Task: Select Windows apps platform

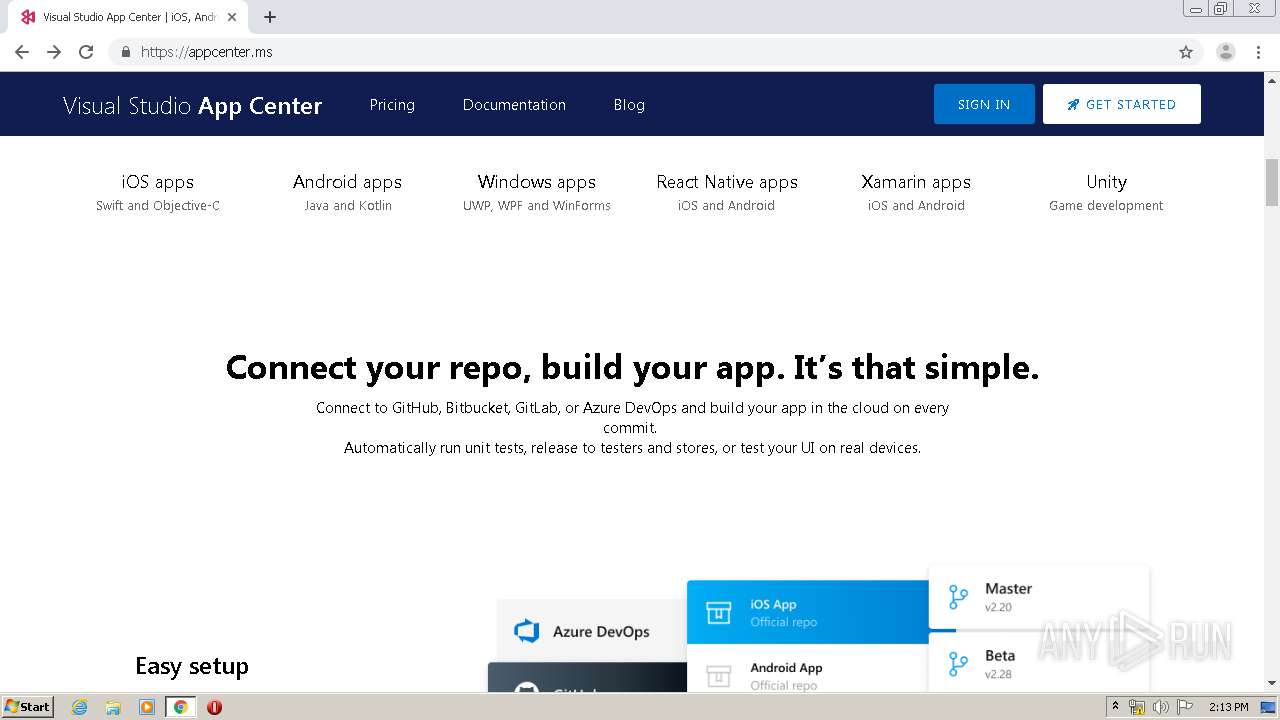Action: (537, 192)
